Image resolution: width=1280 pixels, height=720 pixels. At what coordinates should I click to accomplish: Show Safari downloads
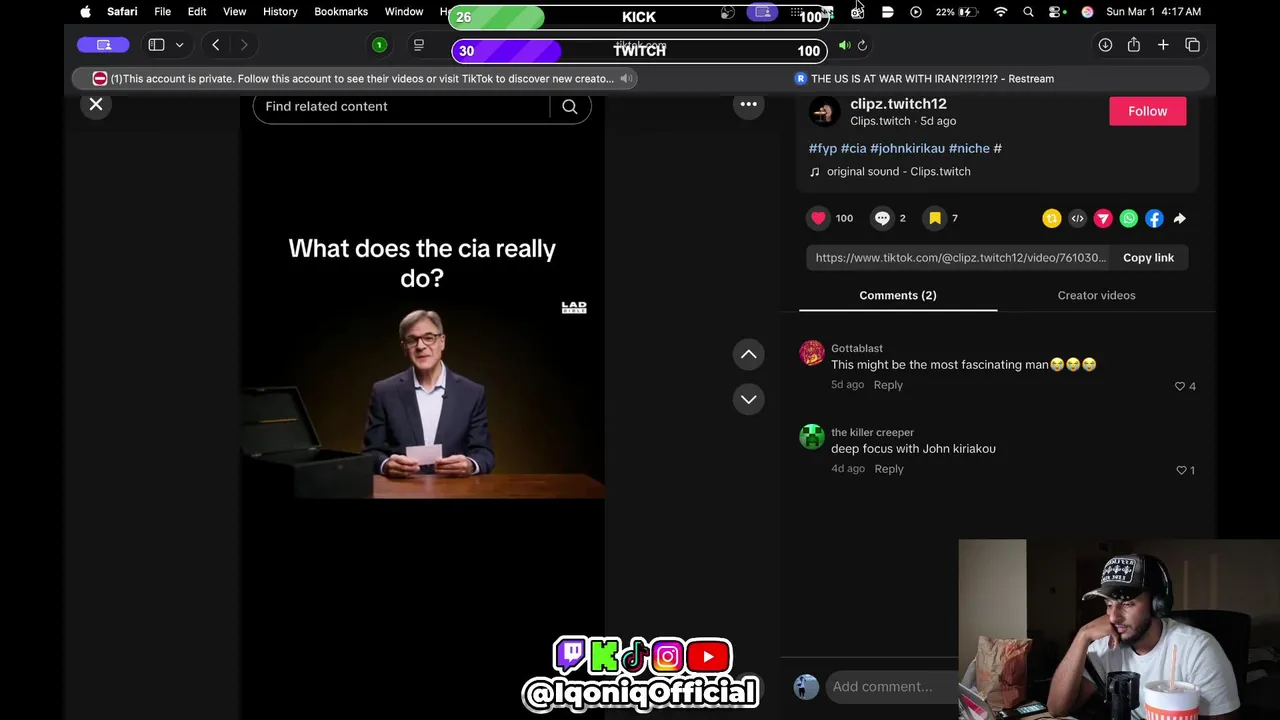coord(1105,45)
